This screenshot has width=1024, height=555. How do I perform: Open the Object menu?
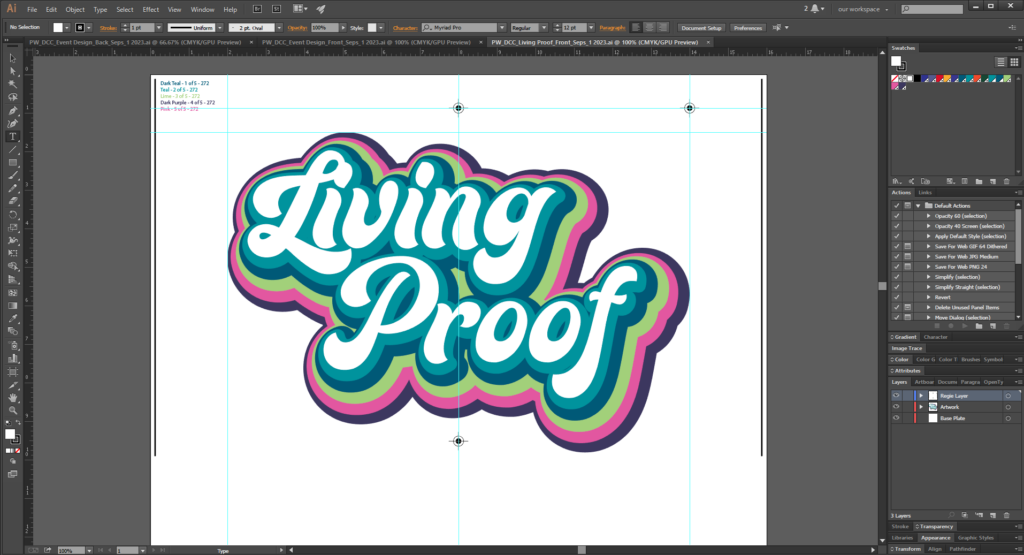point(75,10)
